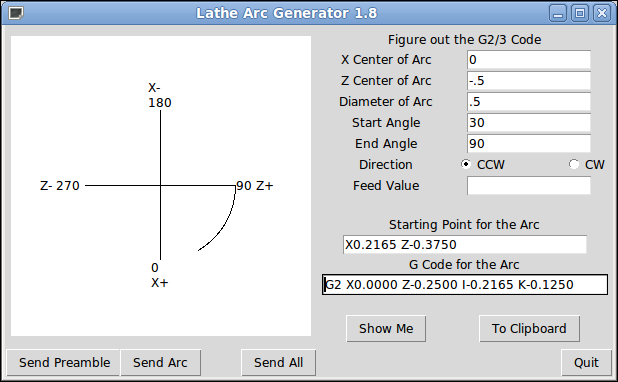This screenshot has height=382, width=618.
Task: Click the Send Preamble button
Action: pyautogui.click(x=64, y=363)
